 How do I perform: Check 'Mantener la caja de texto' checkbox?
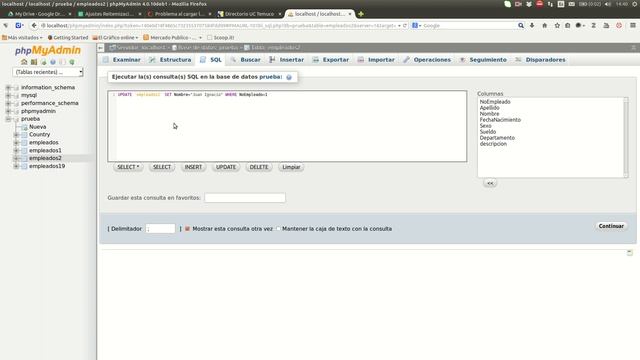click(x=278, y=229)
